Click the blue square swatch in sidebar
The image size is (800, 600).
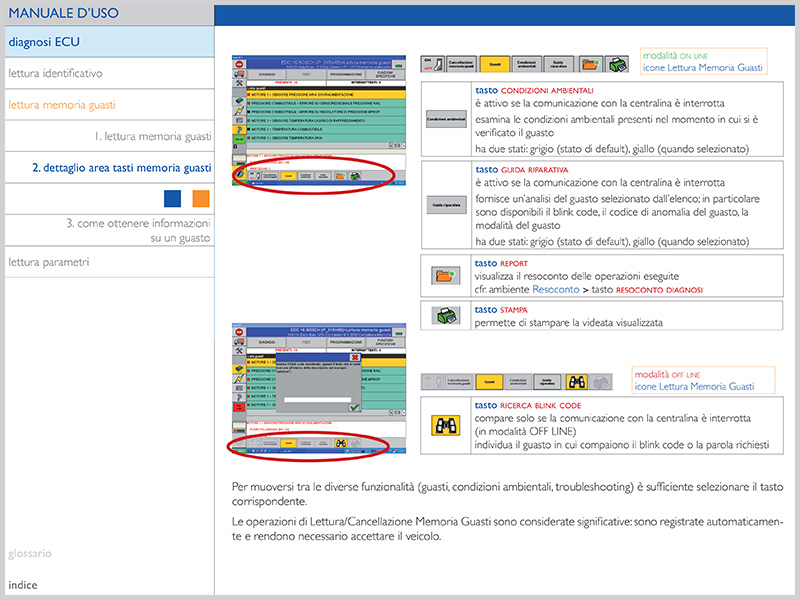(172, 198)
